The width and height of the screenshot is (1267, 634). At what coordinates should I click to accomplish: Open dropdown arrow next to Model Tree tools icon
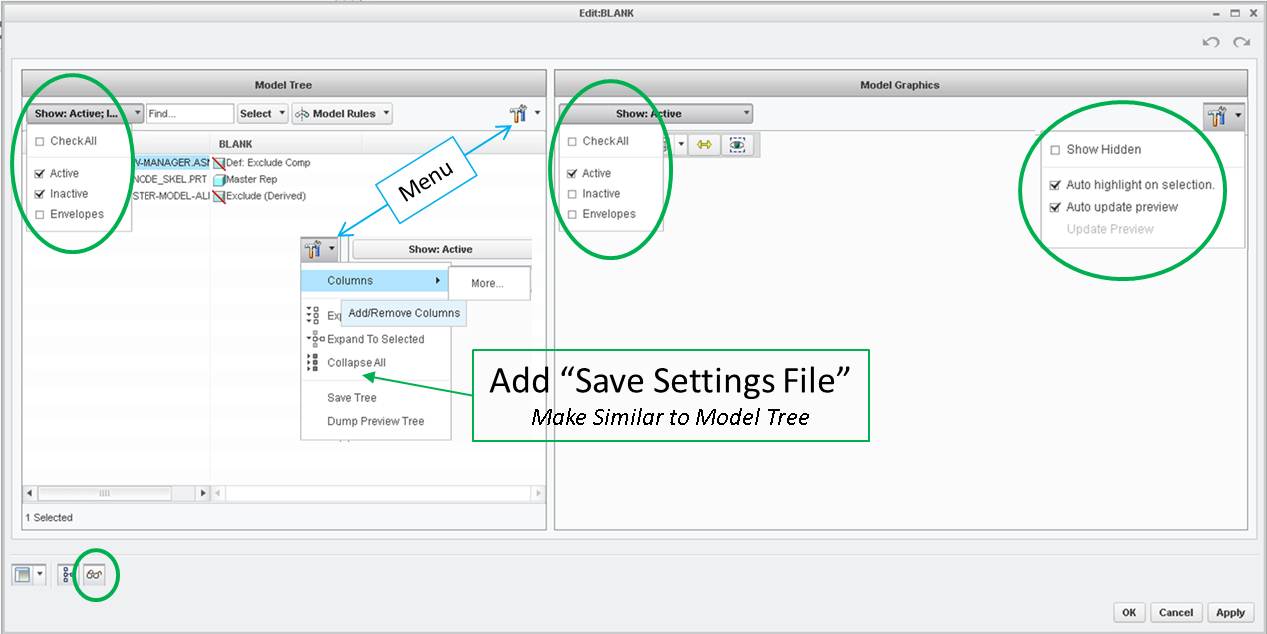(x=537, y=114)
